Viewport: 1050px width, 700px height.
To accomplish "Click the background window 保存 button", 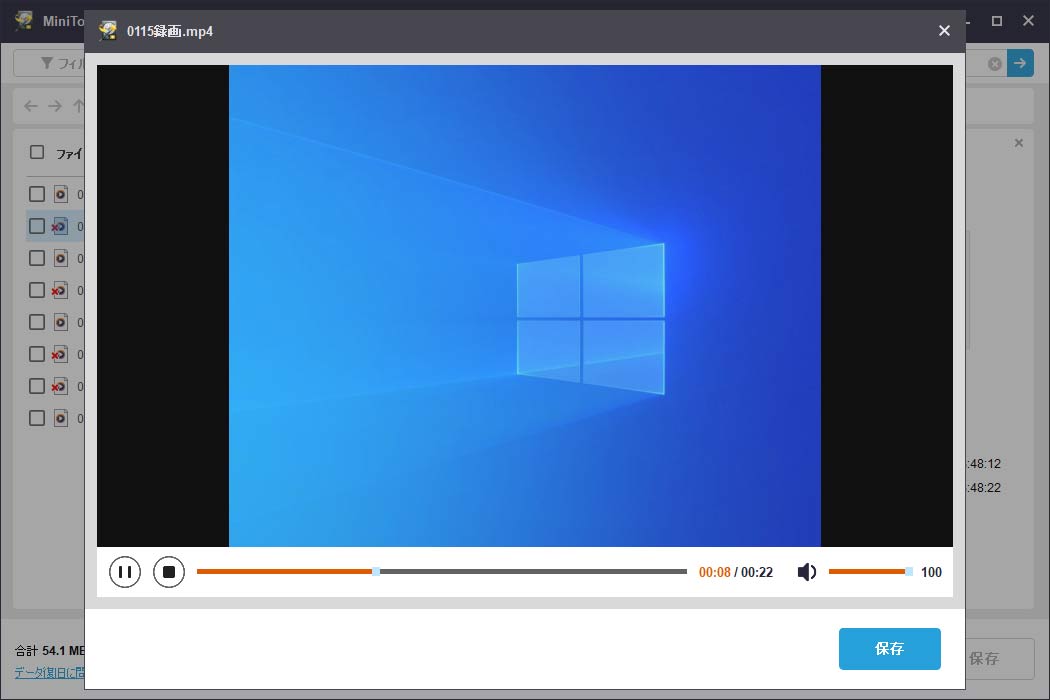I will pyautogui.click(x=993, y=658).
